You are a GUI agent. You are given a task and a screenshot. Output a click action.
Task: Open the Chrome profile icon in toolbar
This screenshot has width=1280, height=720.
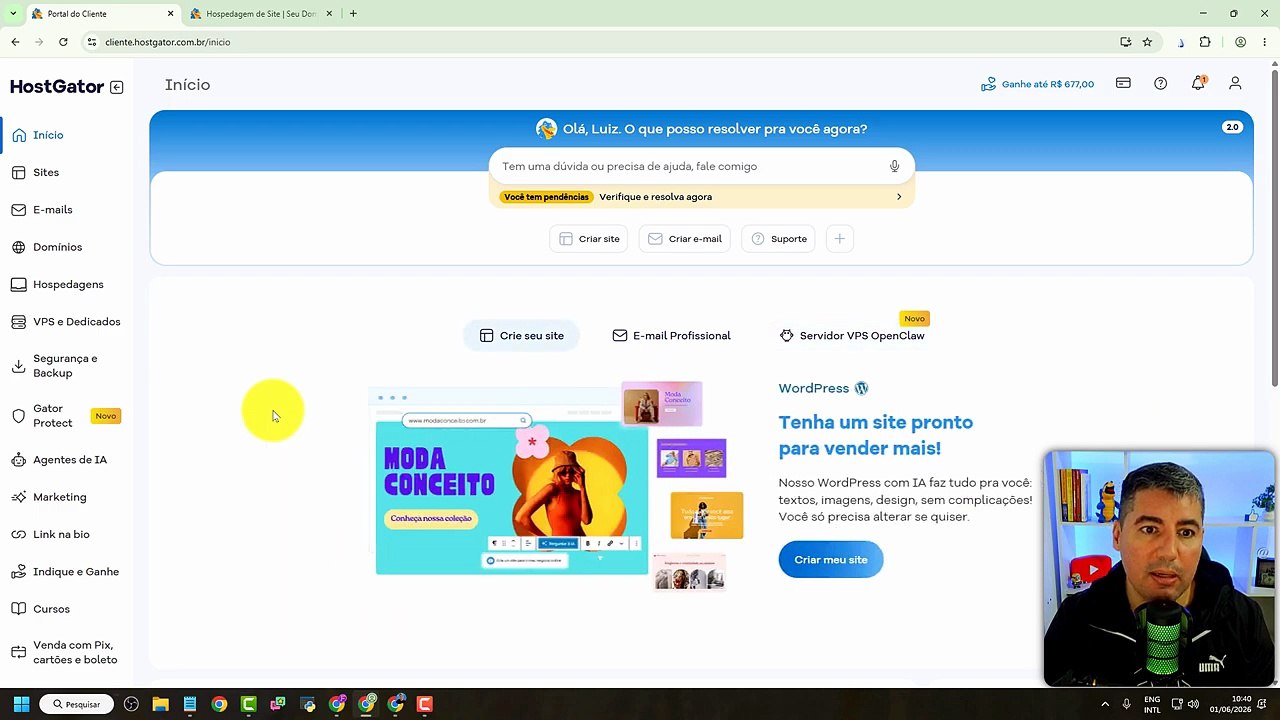[x=1240, y=42]
